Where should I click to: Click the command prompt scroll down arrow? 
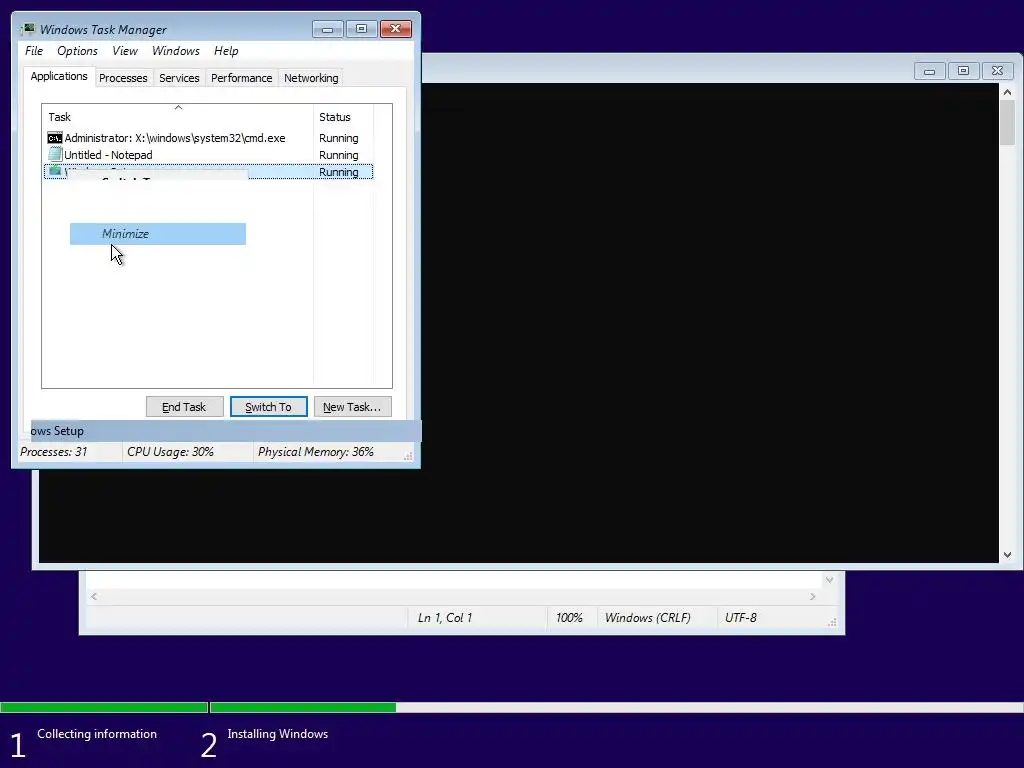tap(1008, 555)
